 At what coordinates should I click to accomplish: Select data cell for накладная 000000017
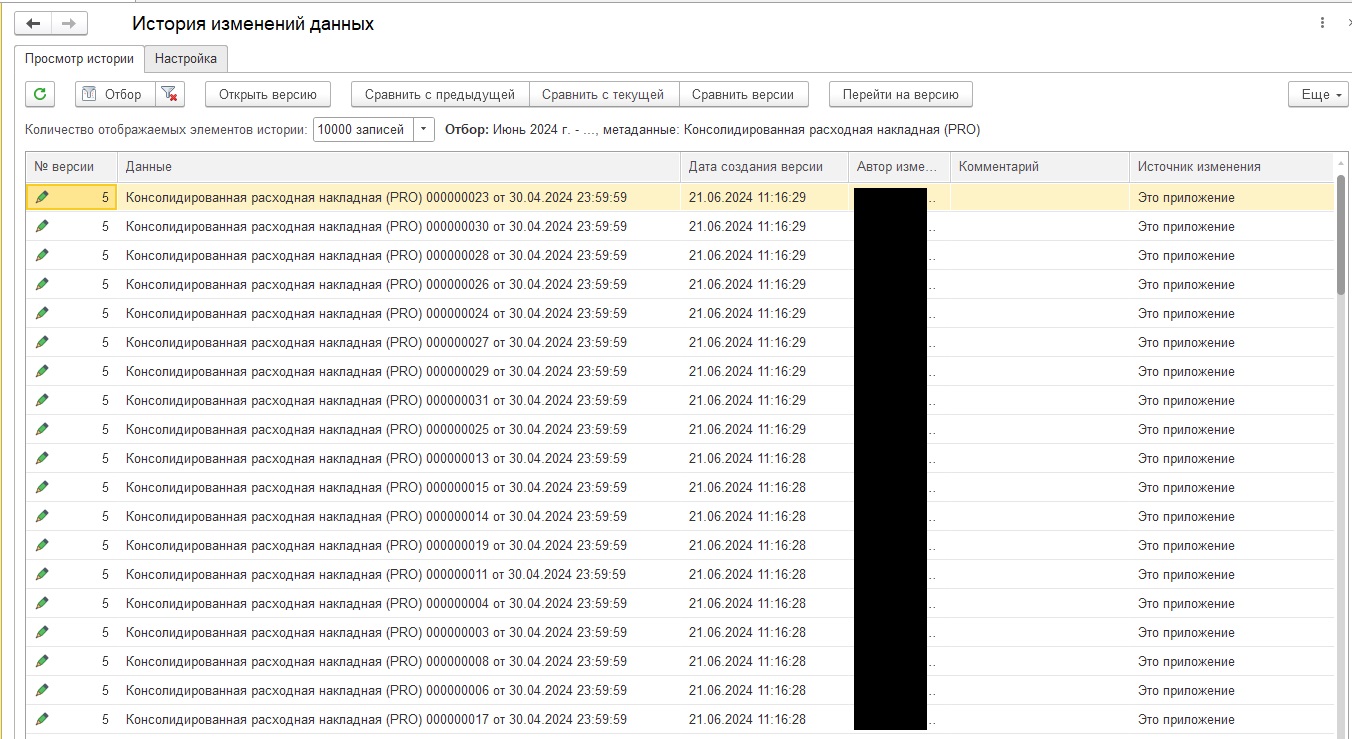(x=399, y=719)
